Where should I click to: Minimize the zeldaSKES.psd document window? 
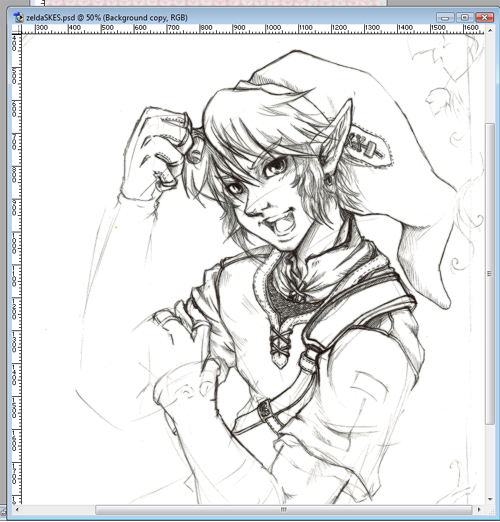click(x=445, y=17)
